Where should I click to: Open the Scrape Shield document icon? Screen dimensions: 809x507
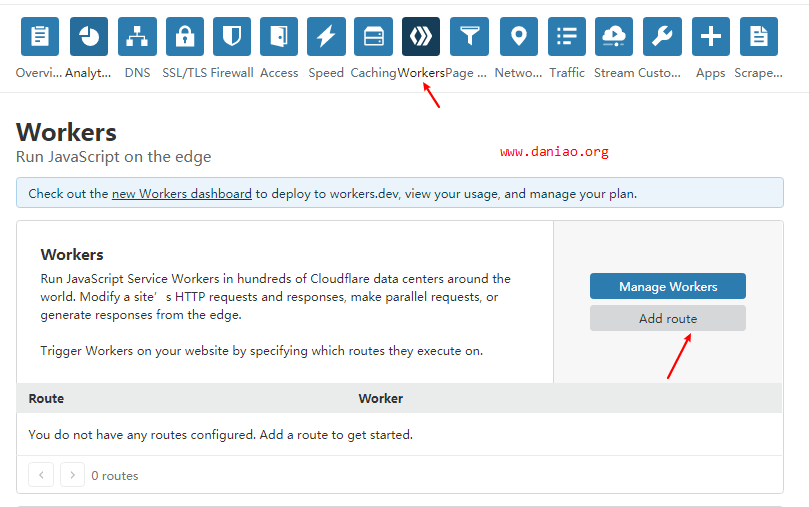[759, 37]
